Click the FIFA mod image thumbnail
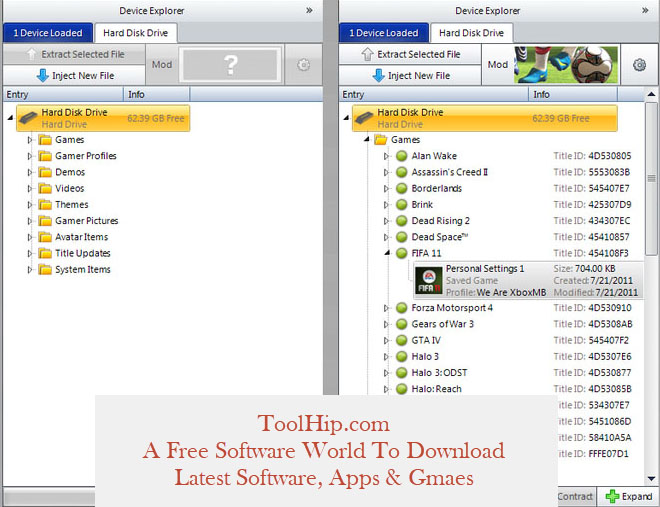 566,65
